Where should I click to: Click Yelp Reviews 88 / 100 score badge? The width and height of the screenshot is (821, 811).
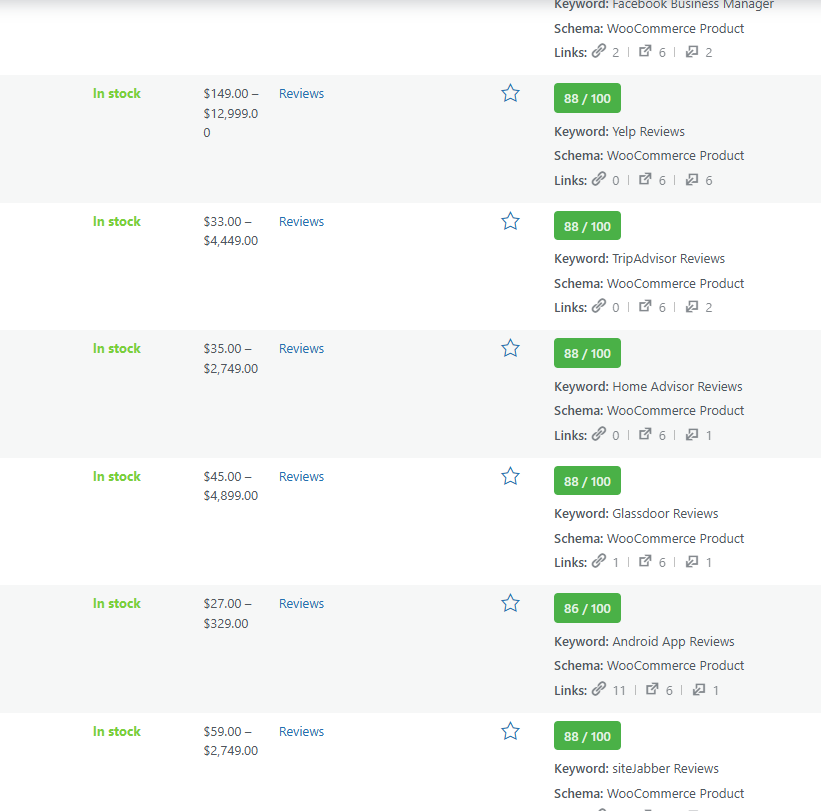click(x=587, y=99)
